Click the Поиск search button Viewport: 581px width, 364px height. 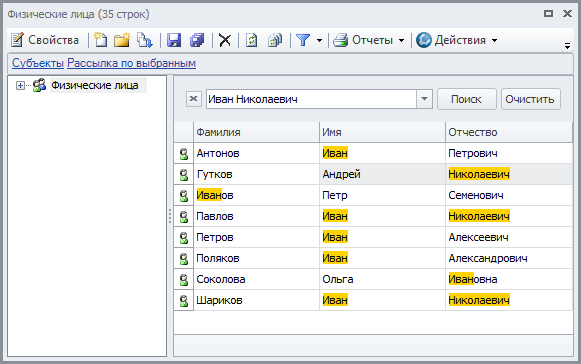click(467, 99)
